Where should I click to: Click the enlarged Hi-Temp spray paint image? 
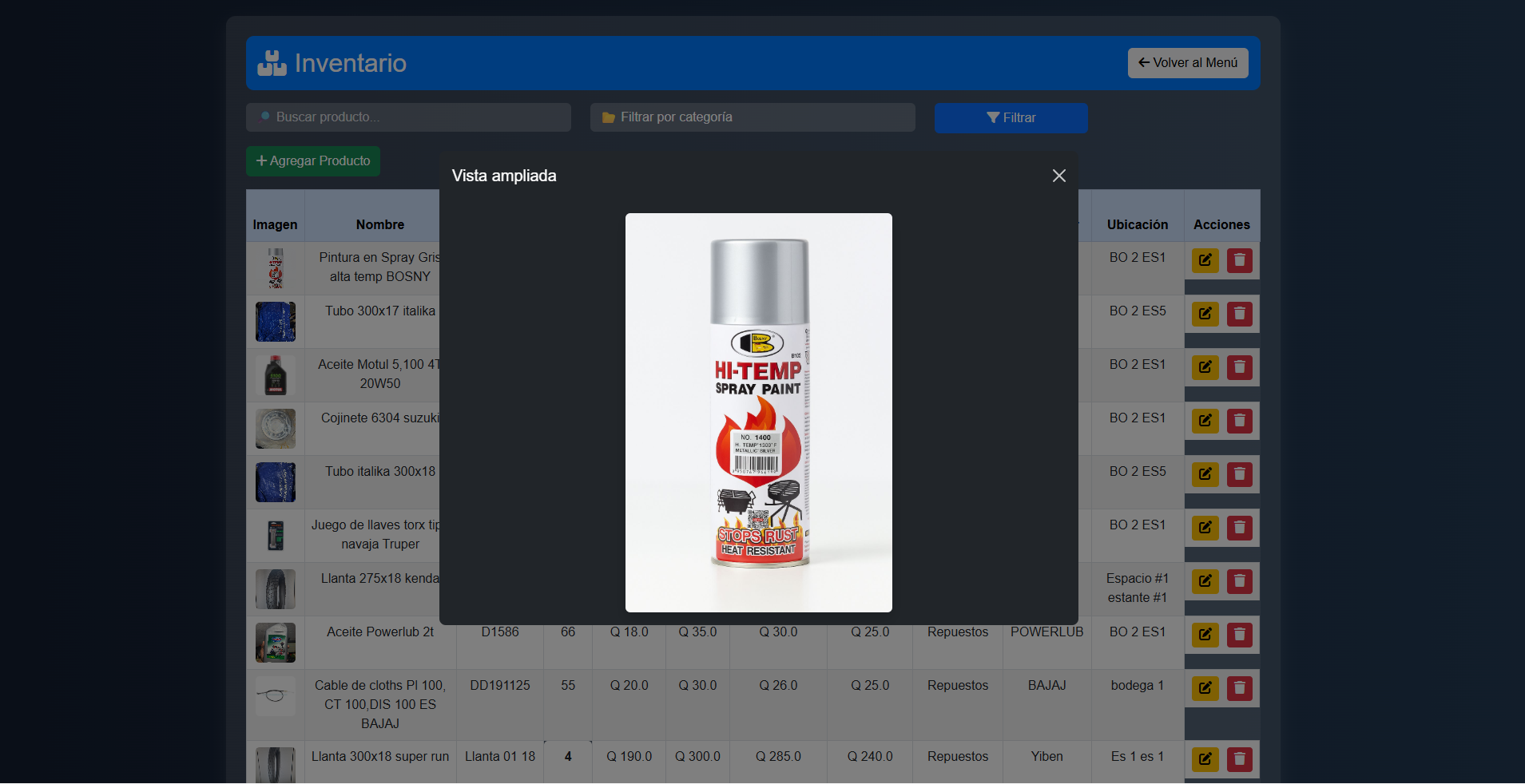pyautogui.click(x=759, y=413)
